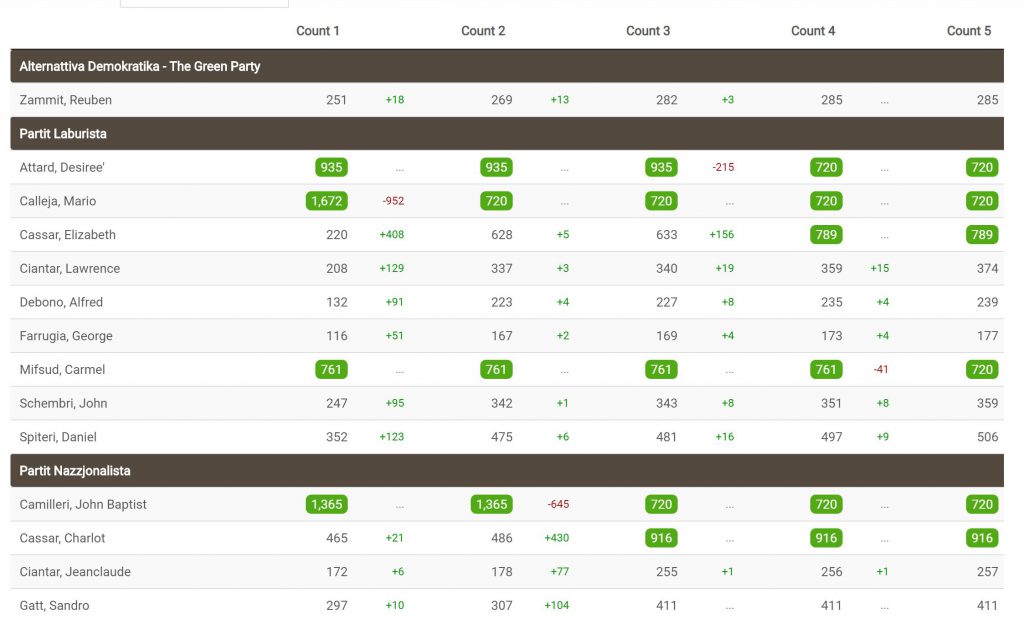Image resolution: width=1024 pixels, height=634 pixels.
Task: Select the "Count 2" column header
Action: click(x=483, y=31)
